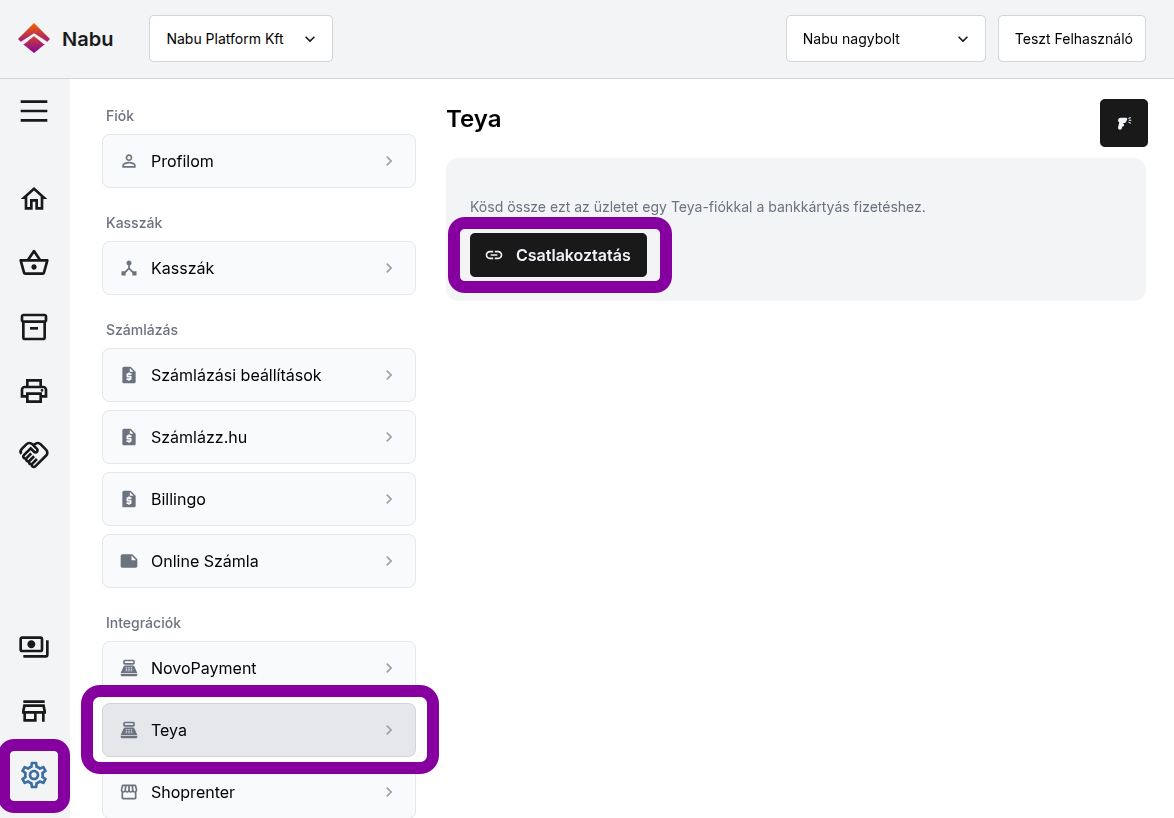This screenshot has width=1174, height=818.
Task: Click the Integrációk section label
Action: pyautogui.click(x=144, y=623)
